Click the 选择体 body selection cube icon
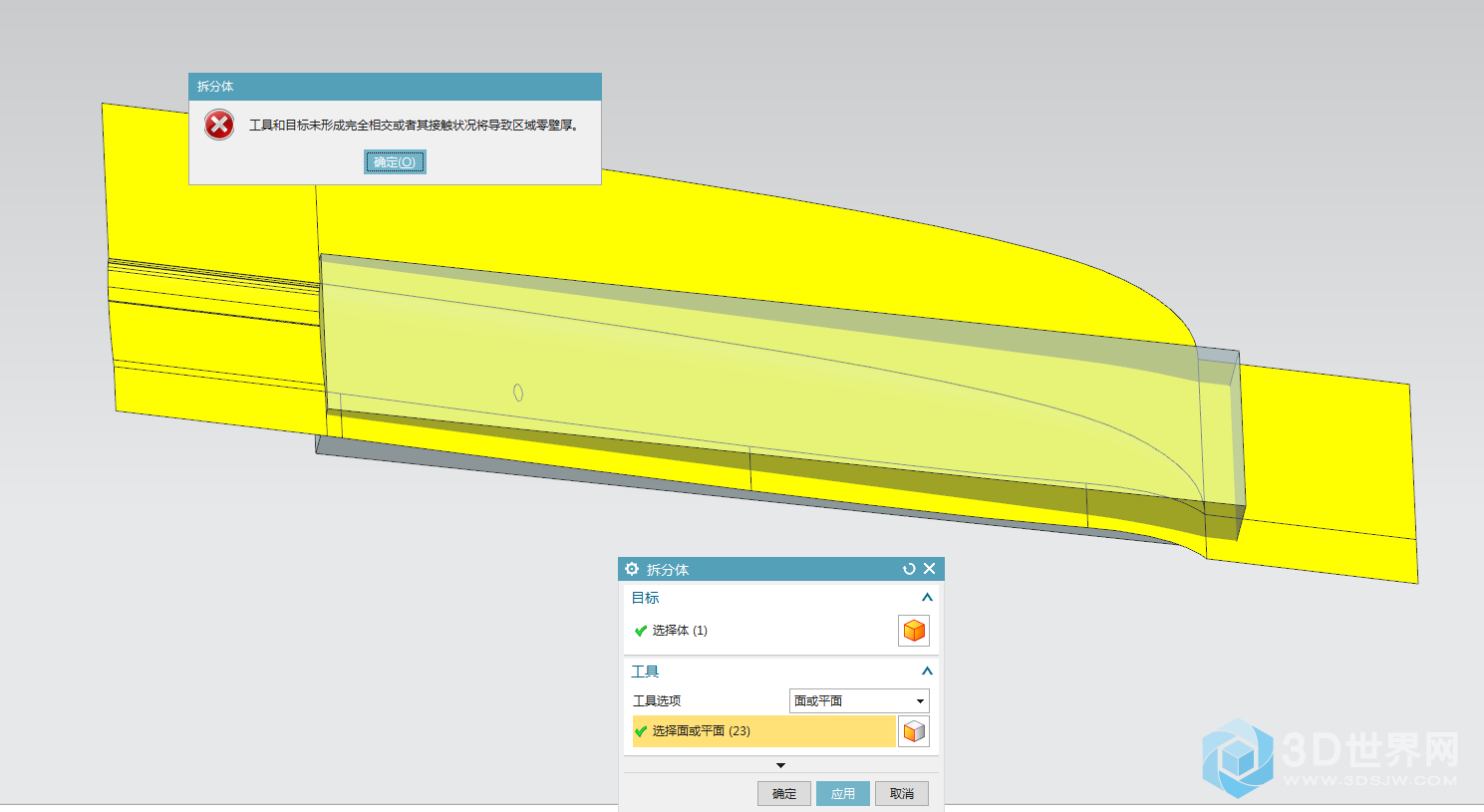Image resolution: width=1484 pixels, height=812 pixels. tap(914, 631)
